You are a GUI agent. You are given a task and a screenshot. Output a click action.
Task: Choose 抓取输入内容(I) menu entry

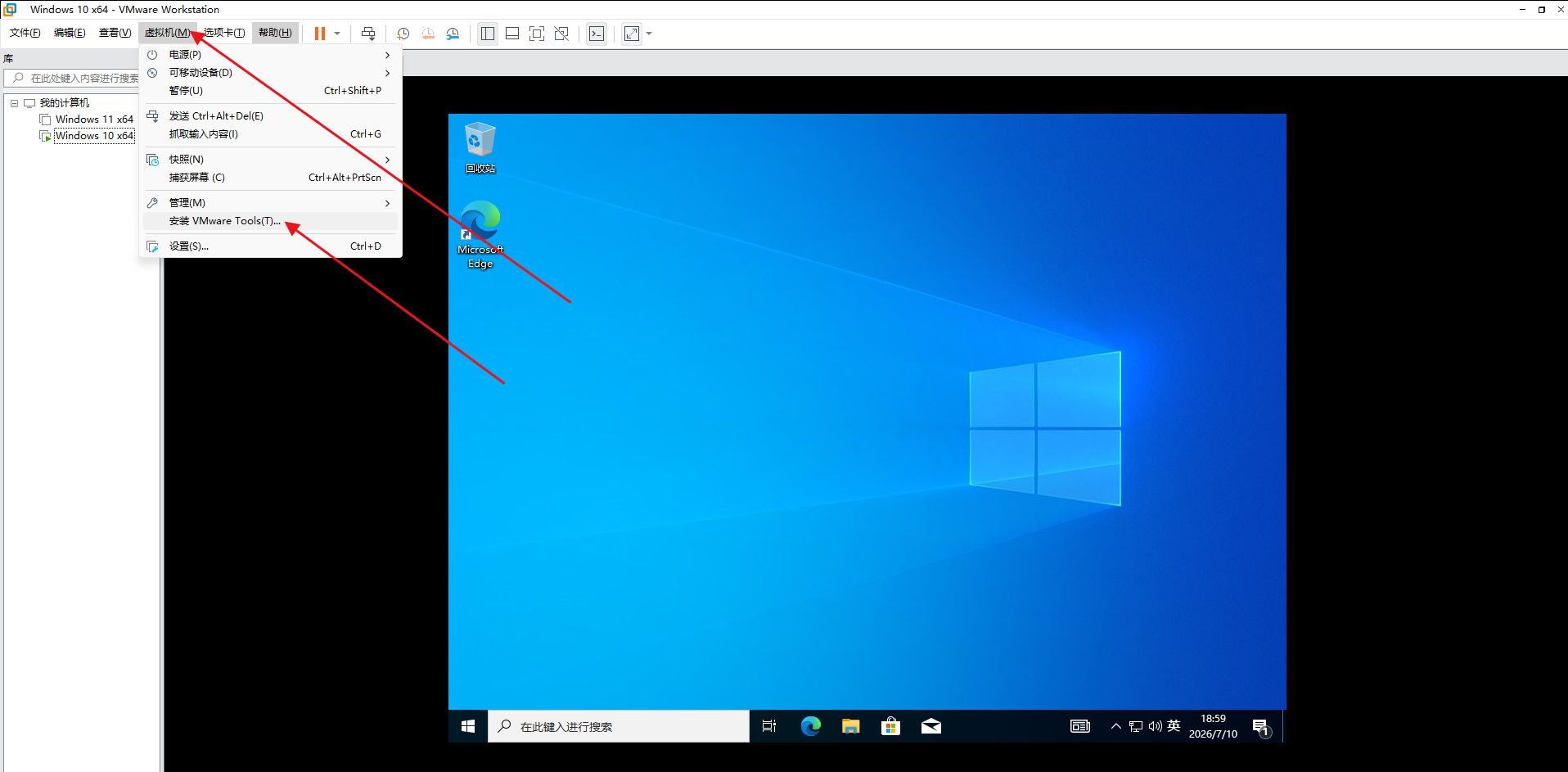pyautogui.click(x=270, y=134)
